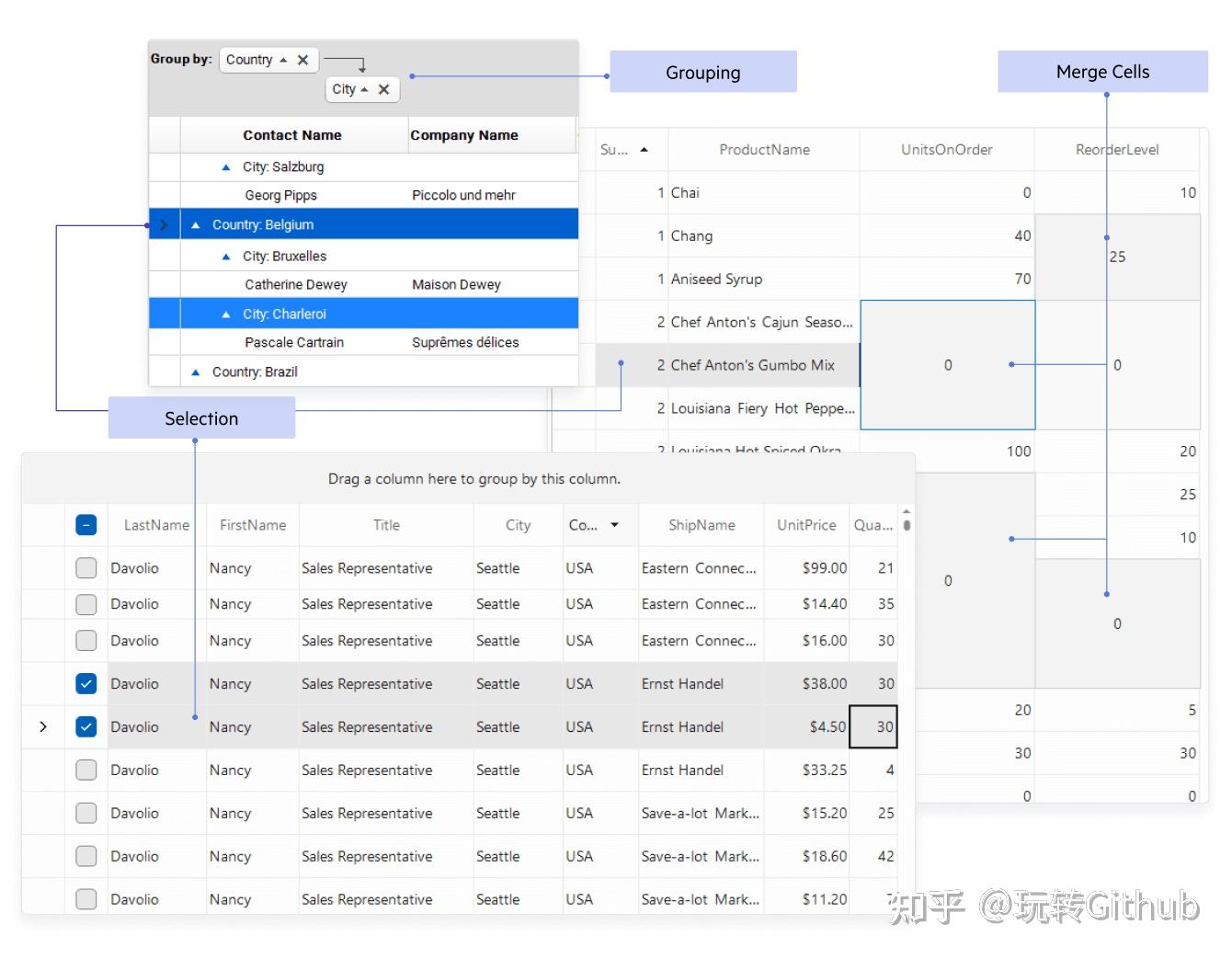Viewport: 1232px width, 959px height.
Task: Check the checkbox on the Davolio $33.25 row
Action: (86, 770)
